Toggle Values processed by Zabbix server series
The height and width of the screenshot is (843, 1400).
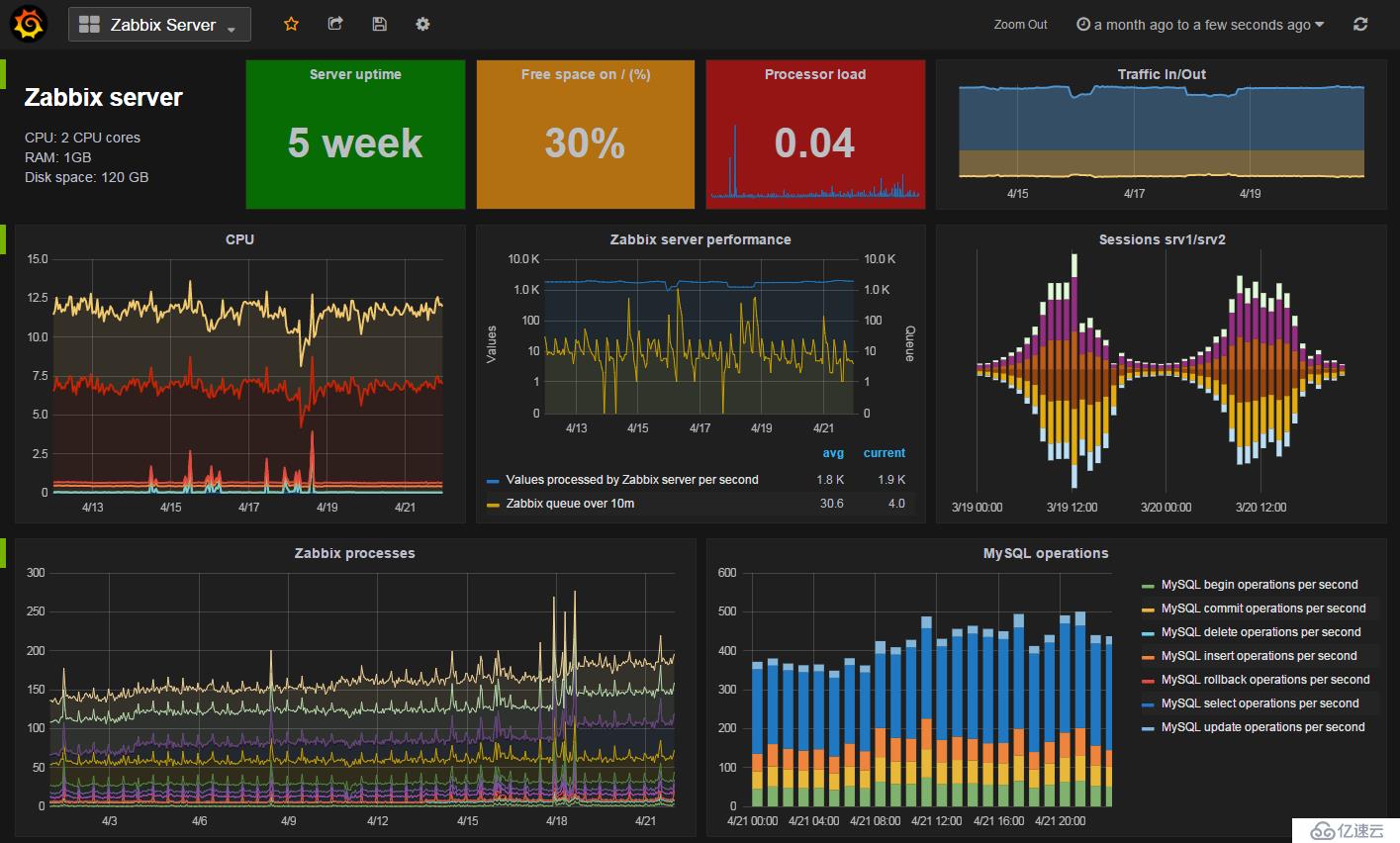(x=632, y=480)
